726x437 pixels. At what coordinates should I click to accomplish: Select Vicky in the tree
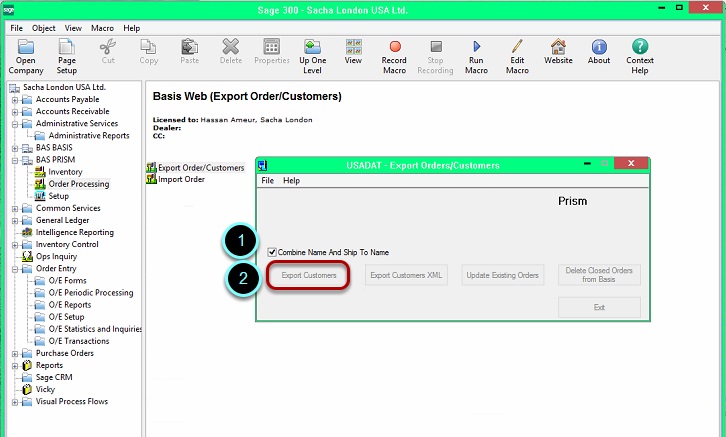coord(45,389)
